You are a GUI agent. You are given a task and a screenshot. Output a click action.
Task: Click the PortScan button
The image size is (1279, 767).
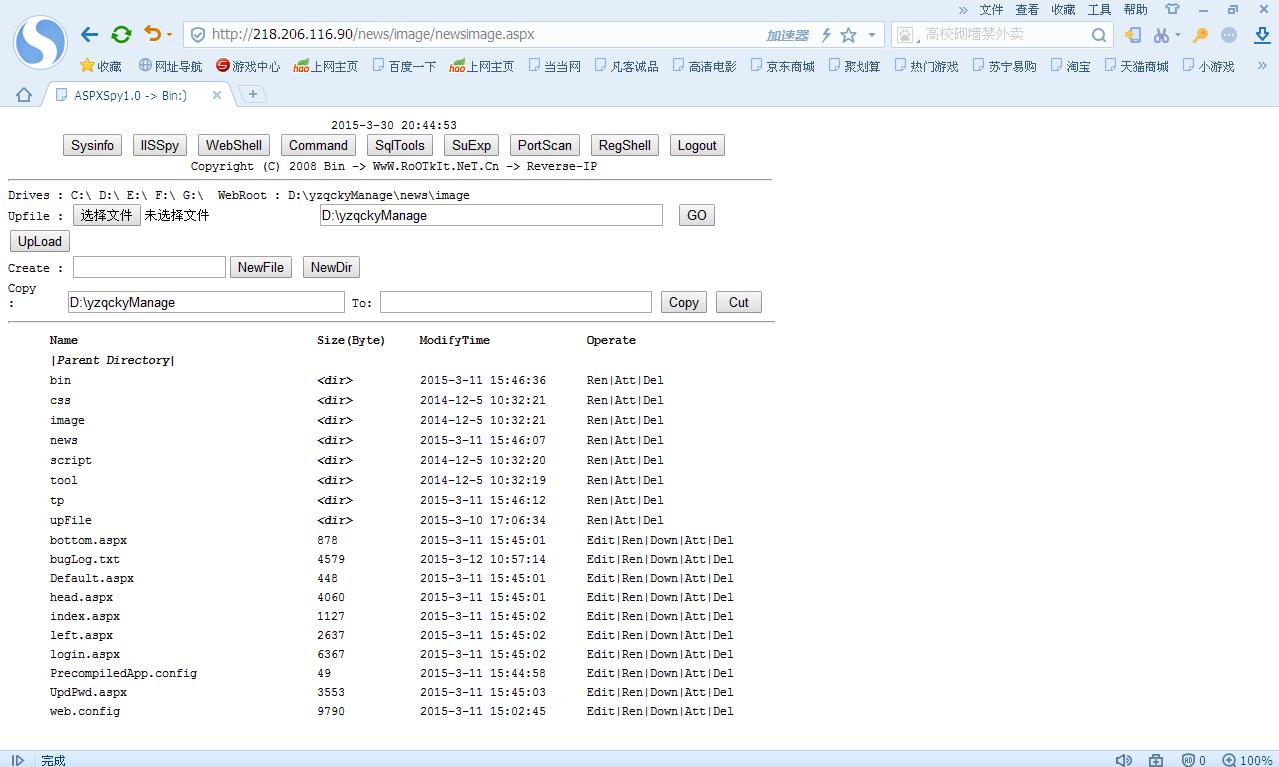tap(545, 145)
